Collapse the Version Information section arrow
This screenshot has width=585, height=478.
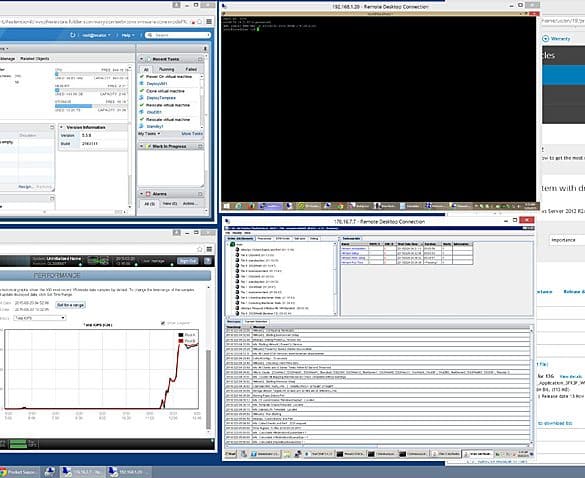pos(62,127)
